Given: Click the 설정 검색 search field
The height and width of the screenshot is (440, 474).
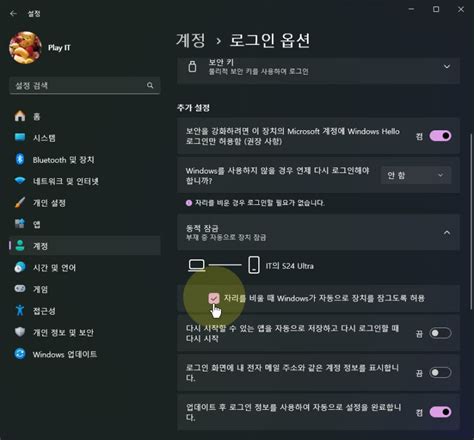Looking at the screenshot, I should point(84,86).
